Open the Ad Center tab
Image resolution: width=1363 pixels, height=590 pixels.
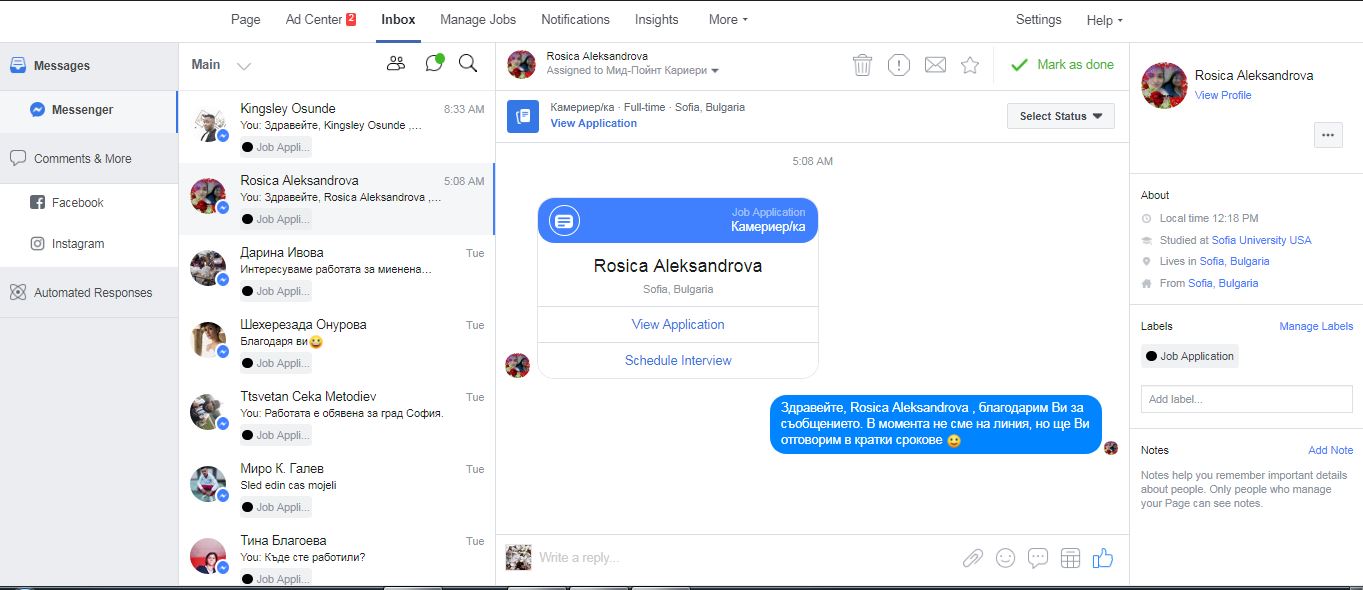(x=321, y=19)
